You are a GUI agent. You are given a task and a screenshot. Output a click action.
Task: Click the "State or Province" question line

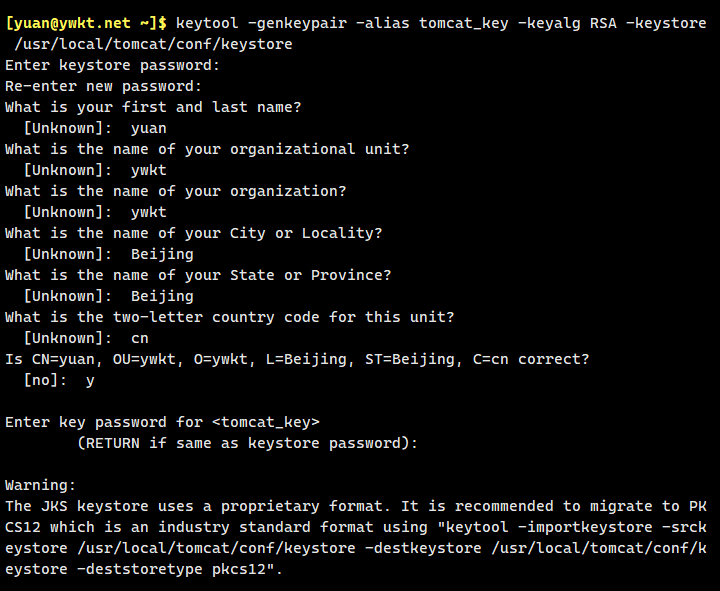point(198,275)
